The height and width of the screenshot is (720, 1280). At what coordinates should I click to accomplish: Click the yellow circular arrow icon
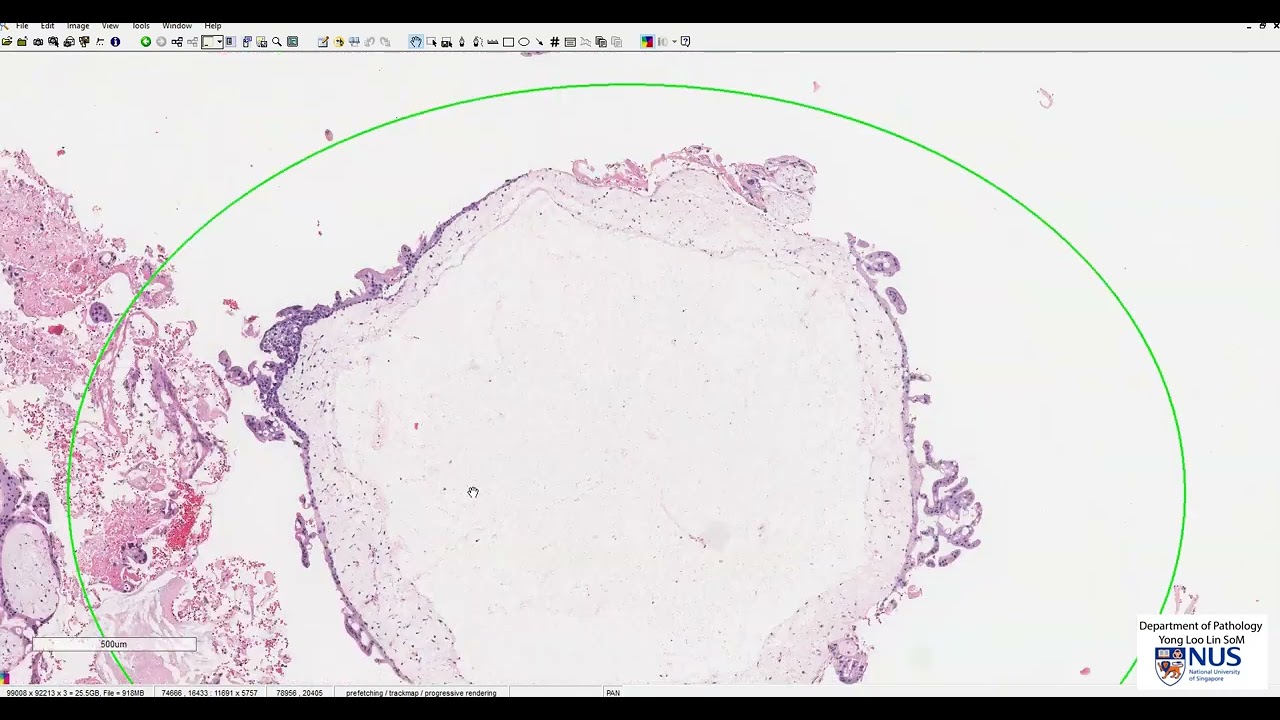pos(339,42)
